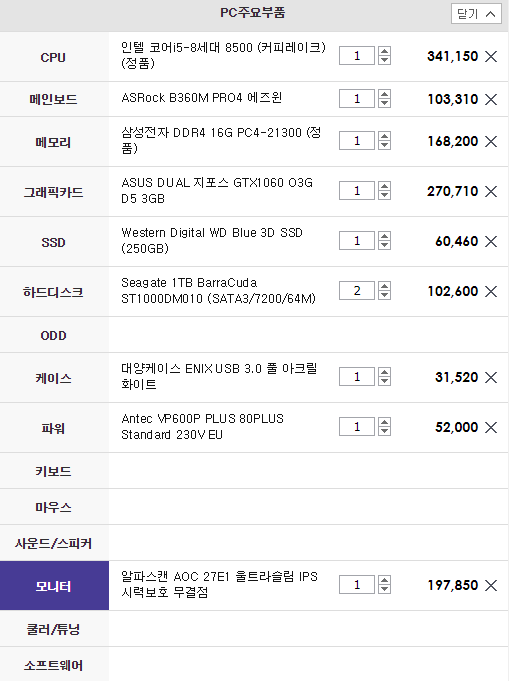Click the hard disk quantity field
This screenshot has height=681, width=509.
[357, 291]
